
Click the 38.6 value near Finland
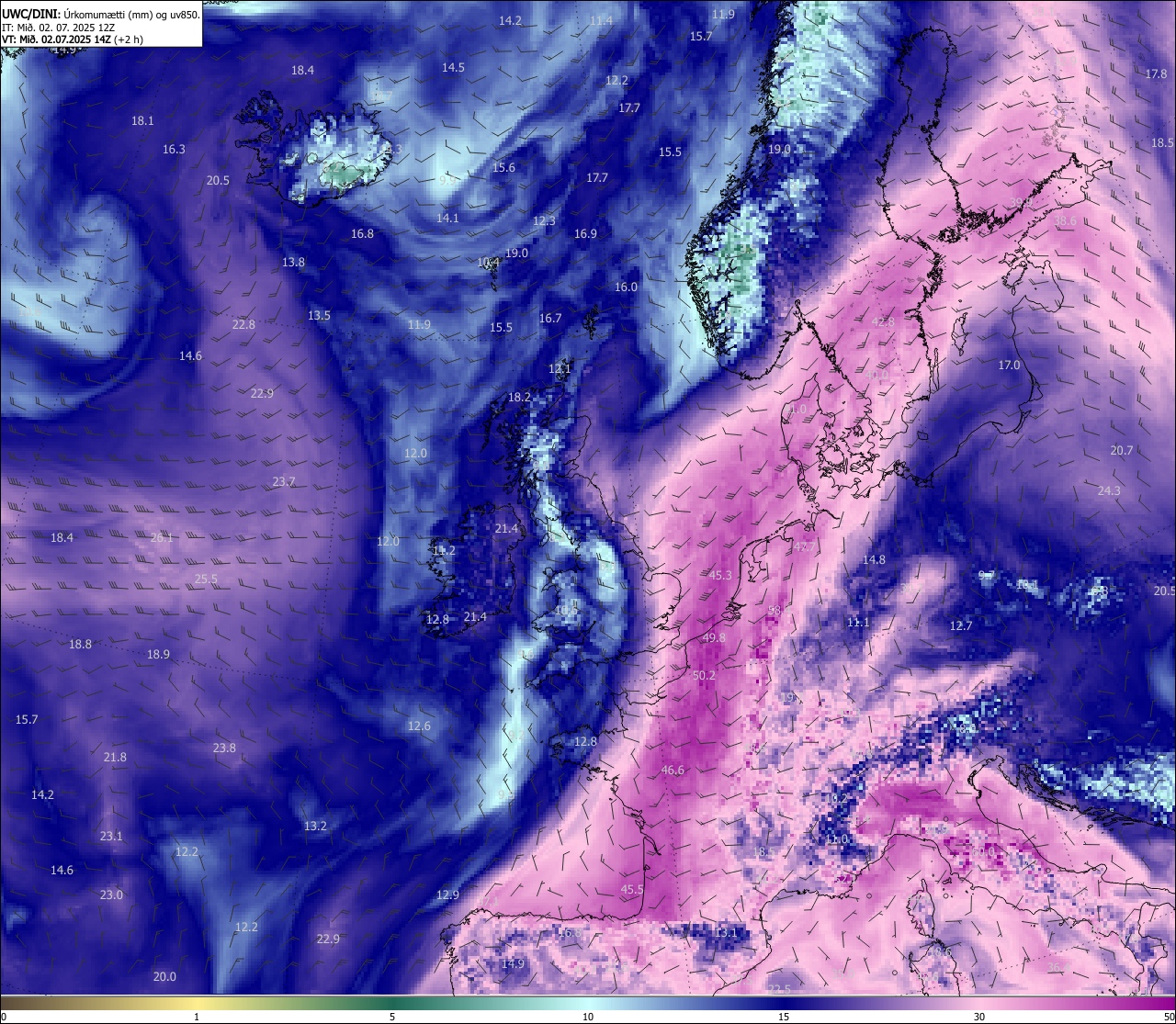[x=1065, y=221]
